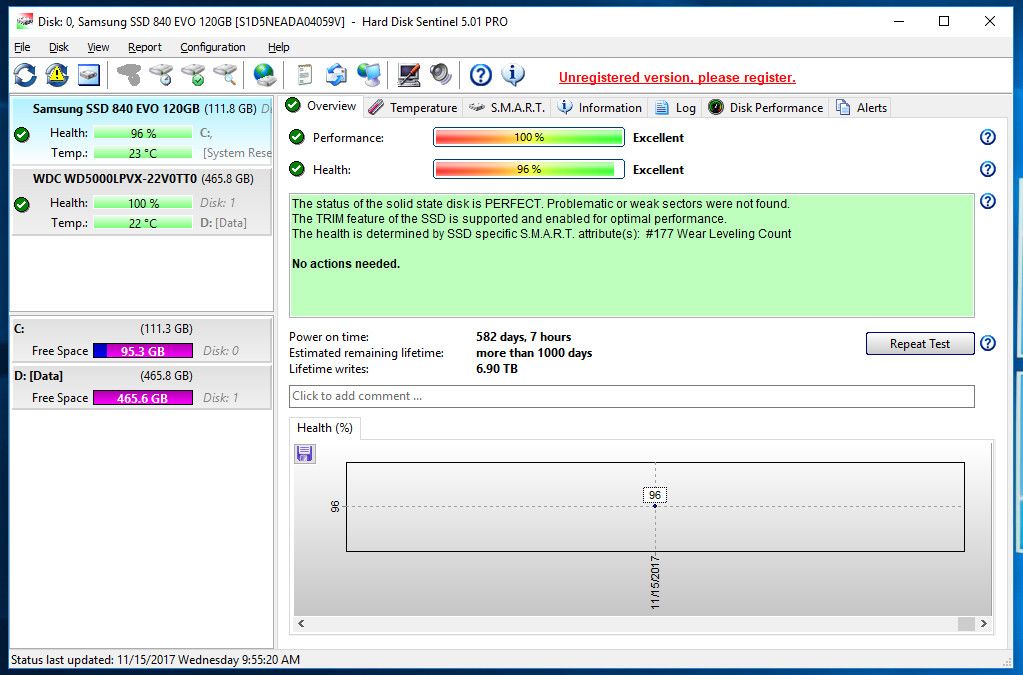1023x675 pixels.
Task: Switch to the S.M.A.R.T. tab
Action: 508,108
